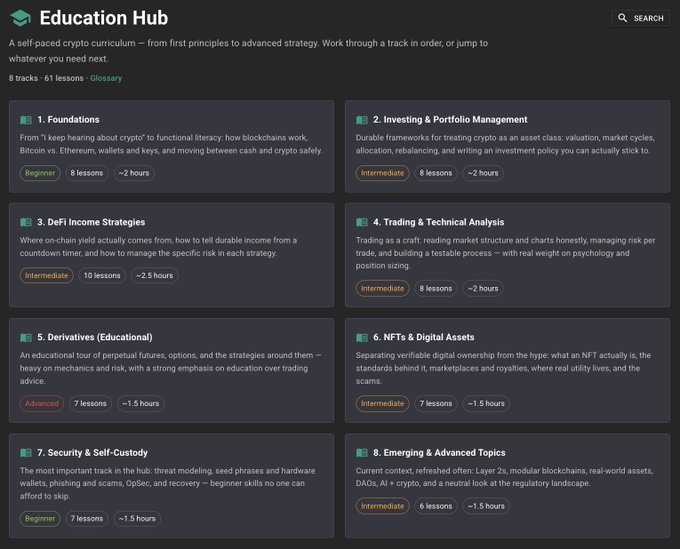Click the '6 lessons' chip on Emerging Topics card
The width and height of the screenshot is (680, 549).
coord(435,506)
